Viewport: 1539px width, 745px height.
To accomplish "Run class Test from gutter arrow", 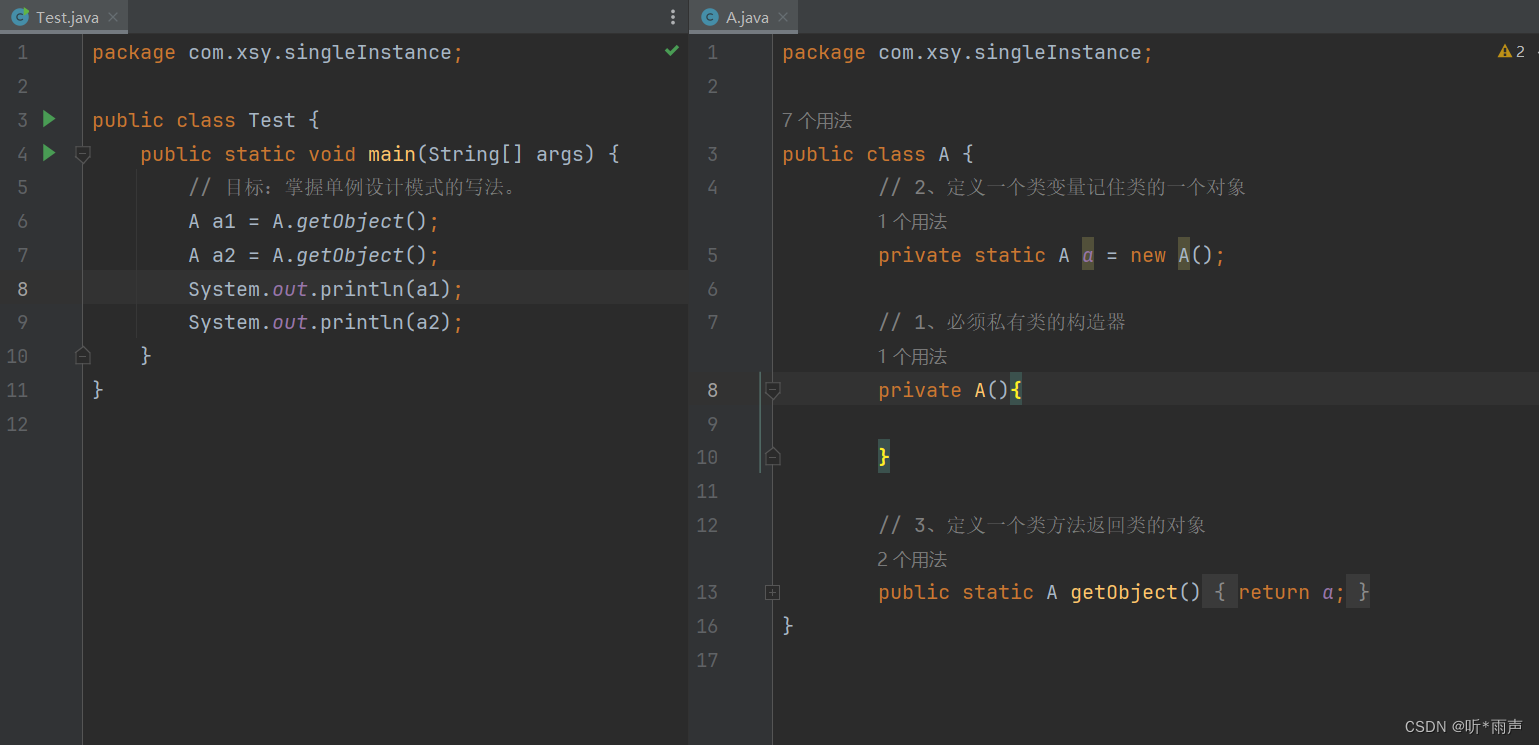I will (49, 119).
